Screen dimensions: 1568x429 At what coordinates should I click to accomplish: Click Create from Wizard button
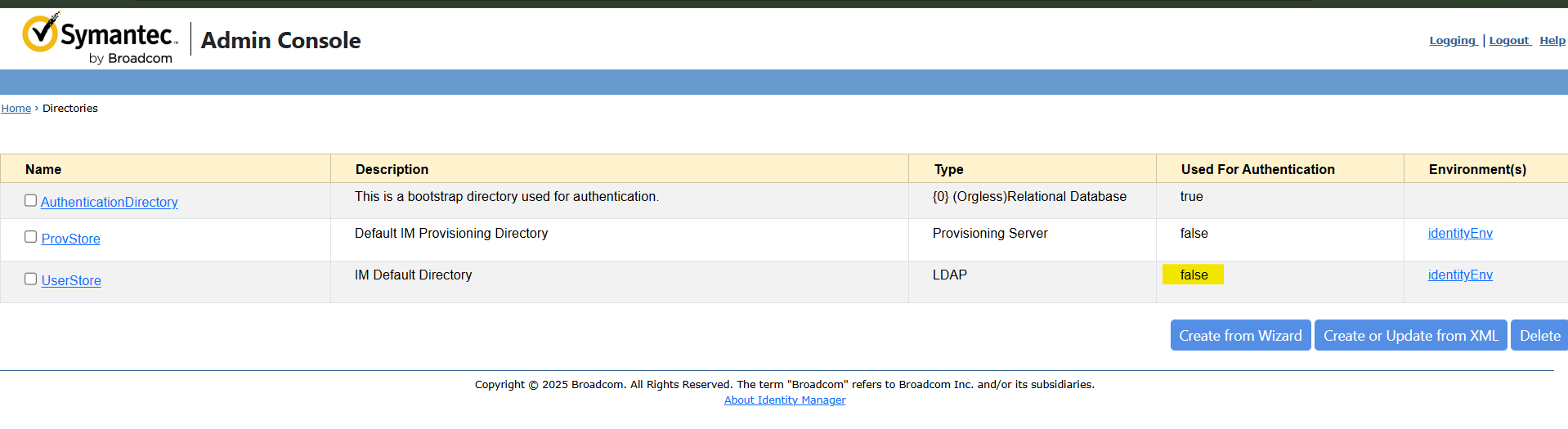[x=1240, y=335]
